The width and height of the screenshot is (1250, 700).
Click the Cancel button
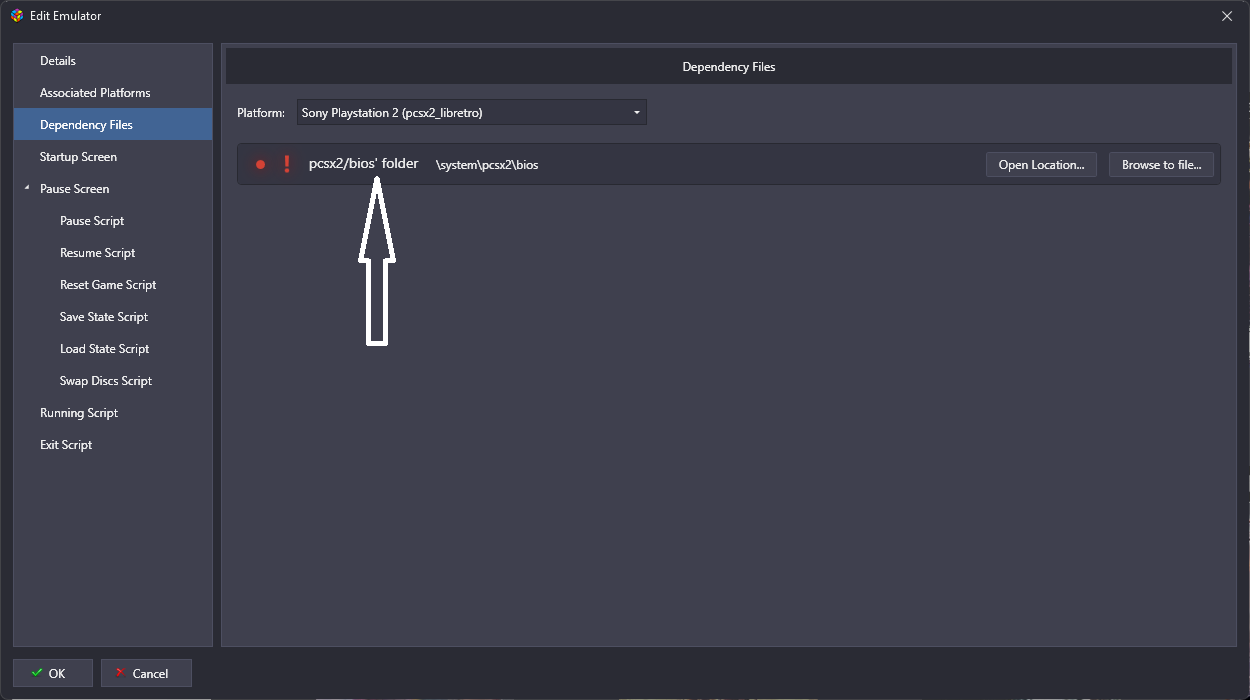pos(146,673)
